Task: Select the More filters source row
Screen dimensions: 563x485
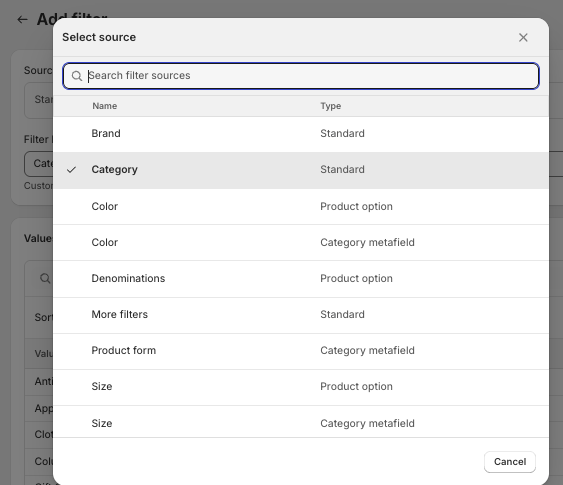Action: tap(301, 315)
